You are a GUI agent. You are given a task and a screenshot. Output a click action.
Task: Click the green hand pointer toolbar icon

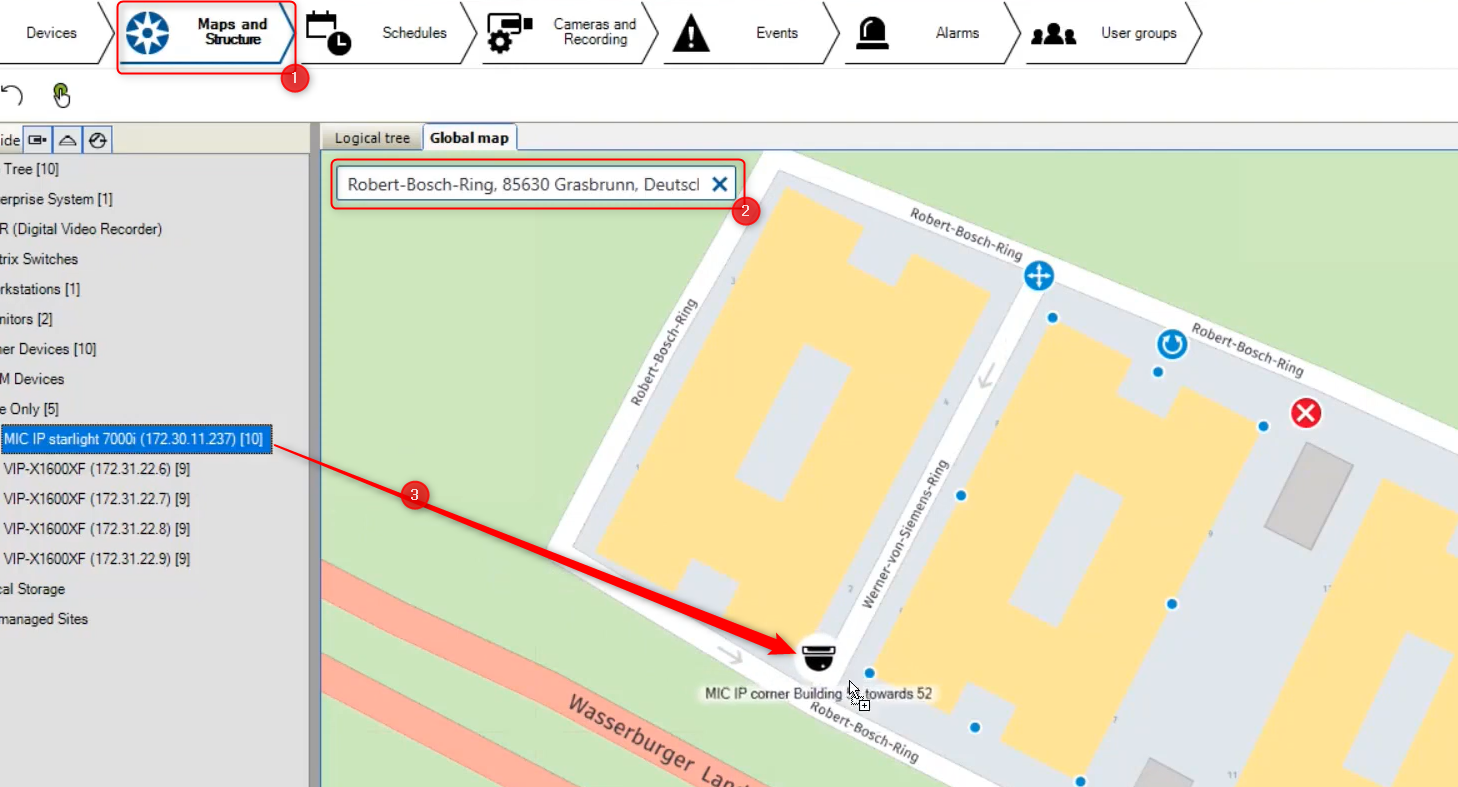tap(62, 95)
